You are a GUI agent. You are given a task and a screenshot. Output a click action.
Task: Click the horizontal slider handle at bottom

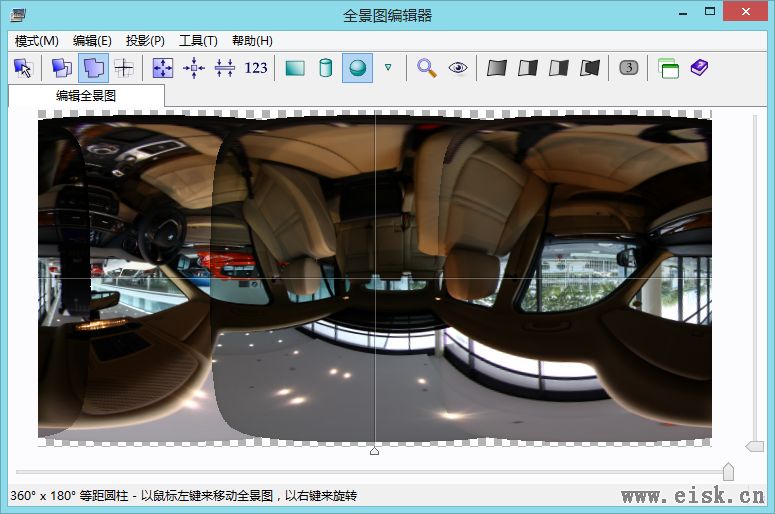728,471
